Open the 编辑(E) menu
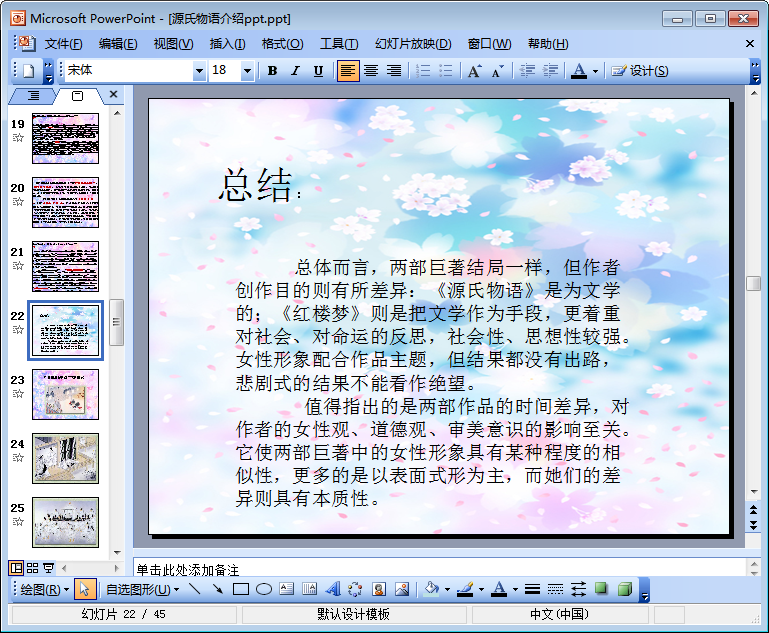769x633 pixels. pyautogui.click(x=118, y=44)
